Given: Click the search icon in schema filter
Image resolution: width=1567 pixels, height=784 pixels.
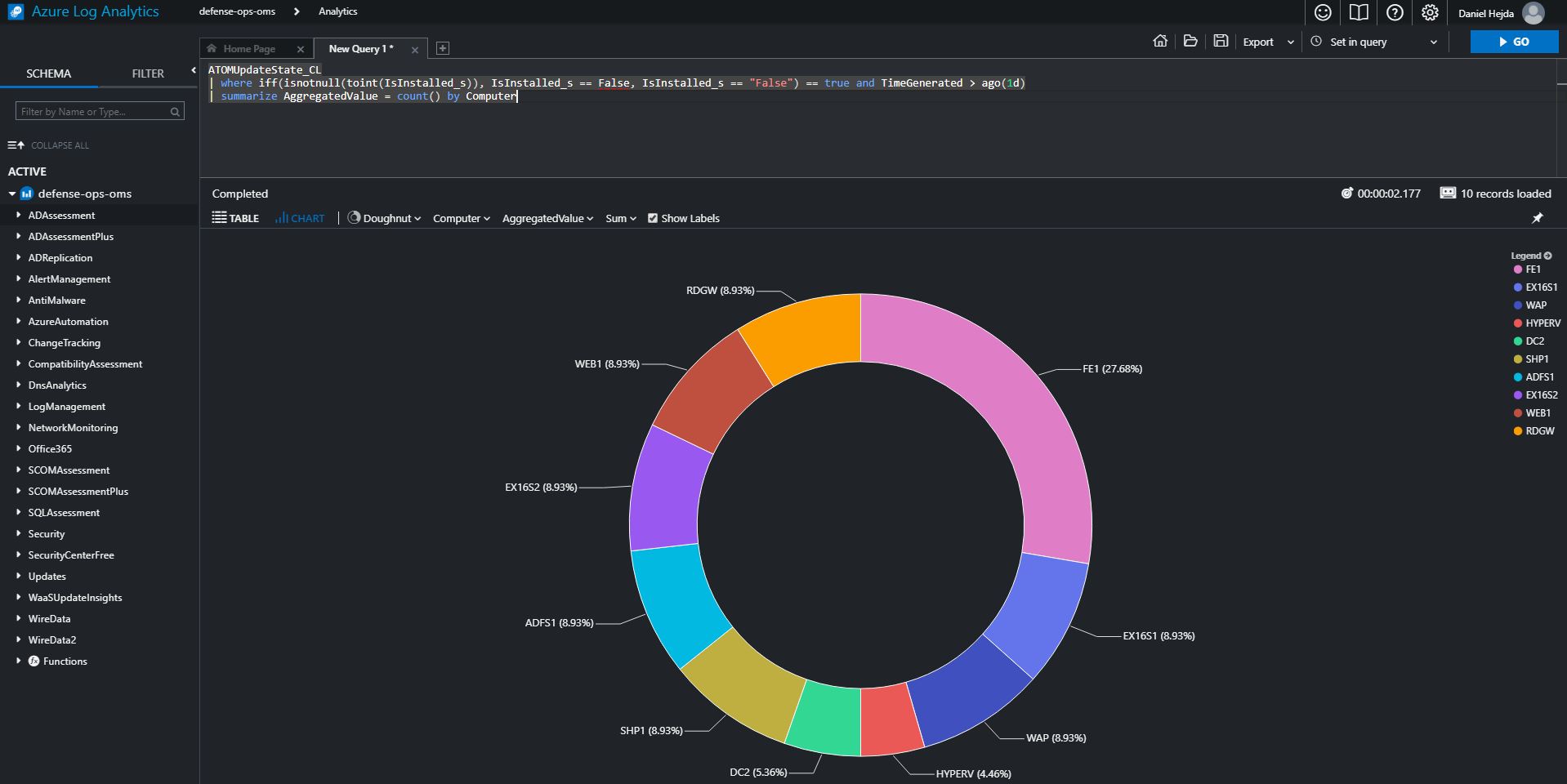Looking at the screenshot, I should pos(175,112).
